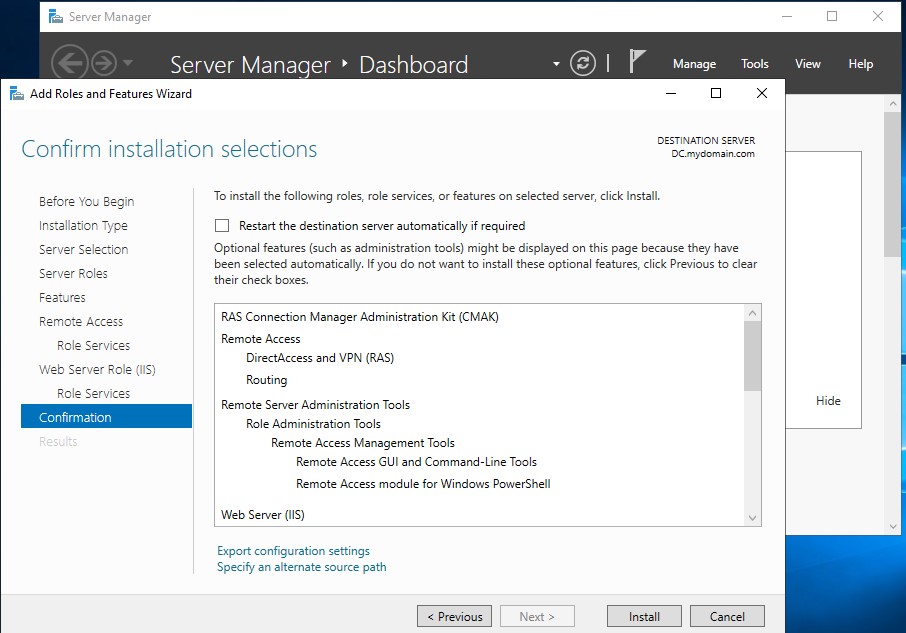Click Export configuration settings link
The image size is (906, 633).
[x=293, y=551]
